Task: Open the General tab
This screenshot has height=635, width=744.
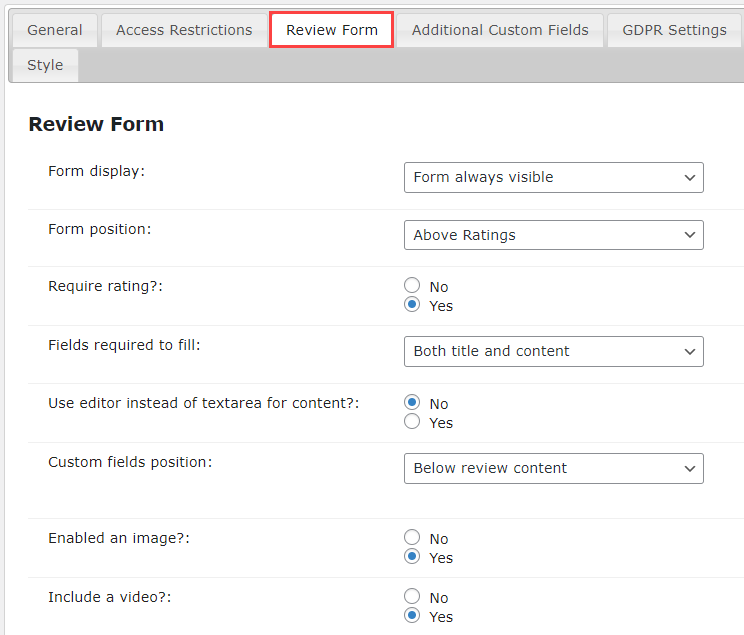Action: [55, 30]
